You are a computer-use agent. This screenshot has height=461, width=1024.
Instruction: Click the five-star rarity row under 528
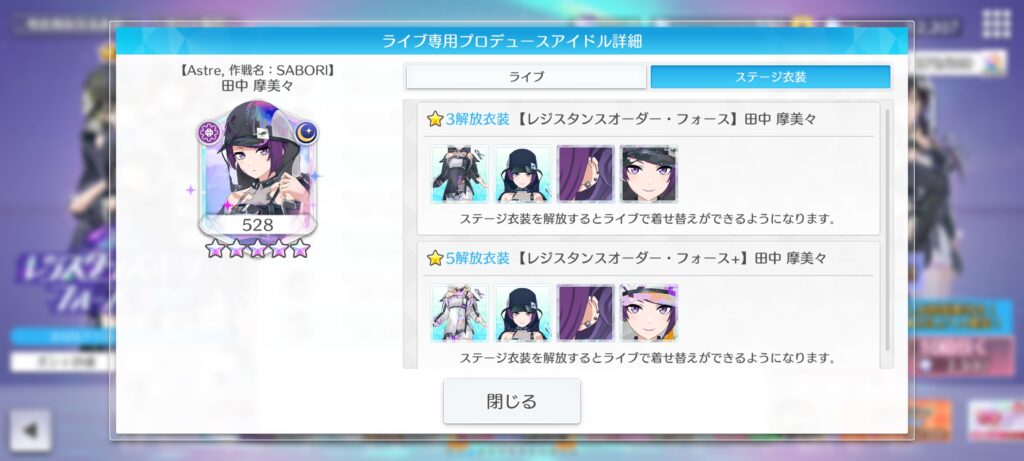(257, 248)
